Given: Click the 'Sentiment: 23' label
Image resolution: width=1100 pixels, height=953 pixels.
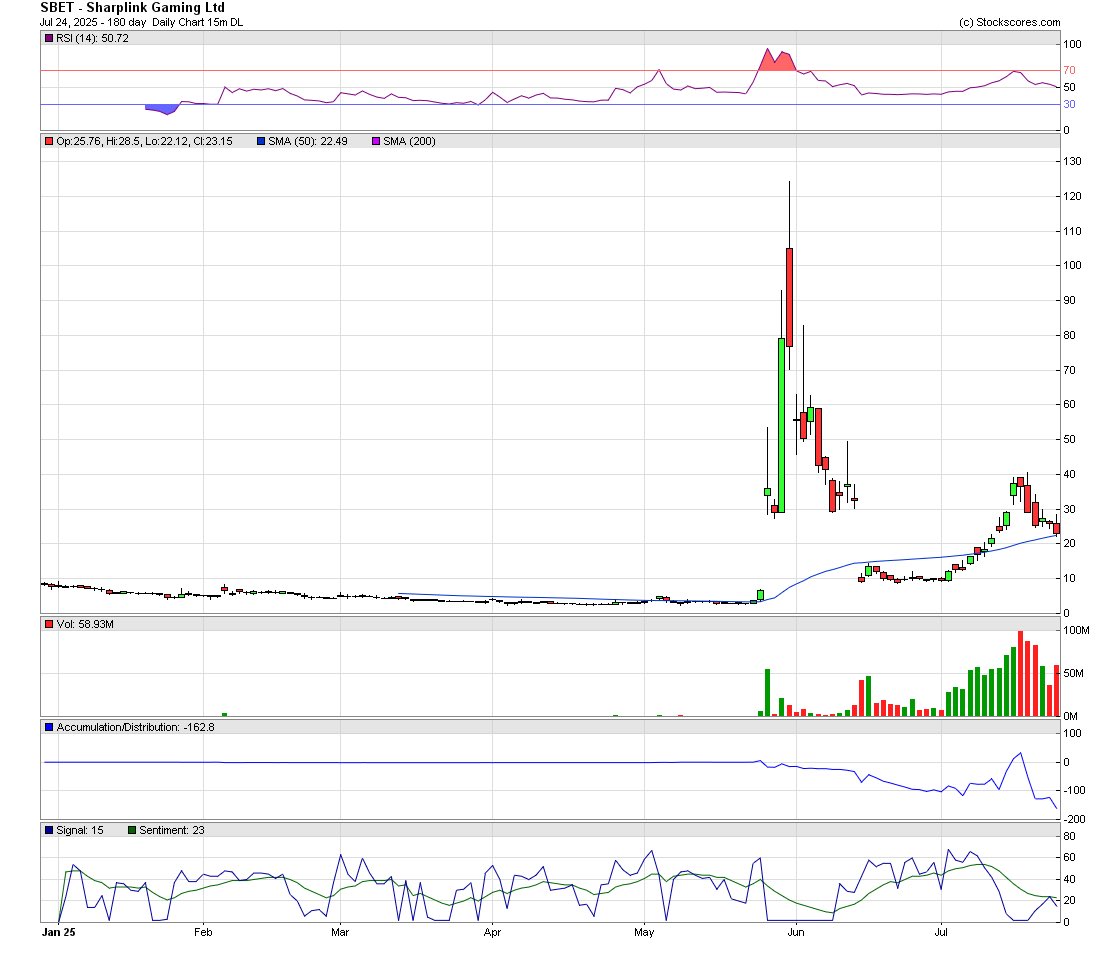Looking at the screenshot, I should point(172,830).
